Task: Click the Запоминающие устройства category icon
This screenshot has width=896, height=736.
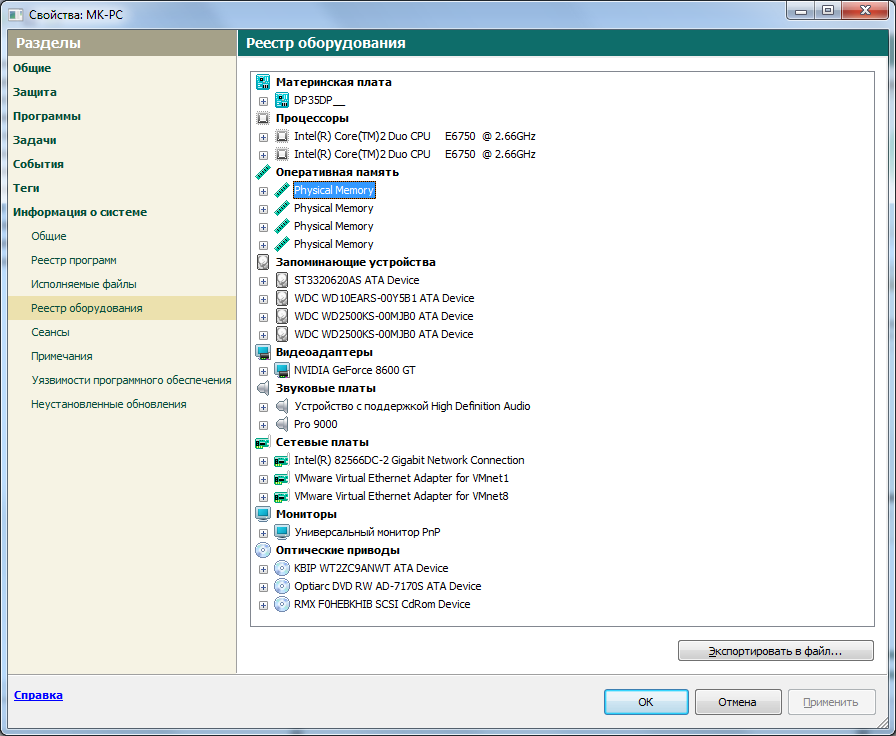Action: (263, 262)
